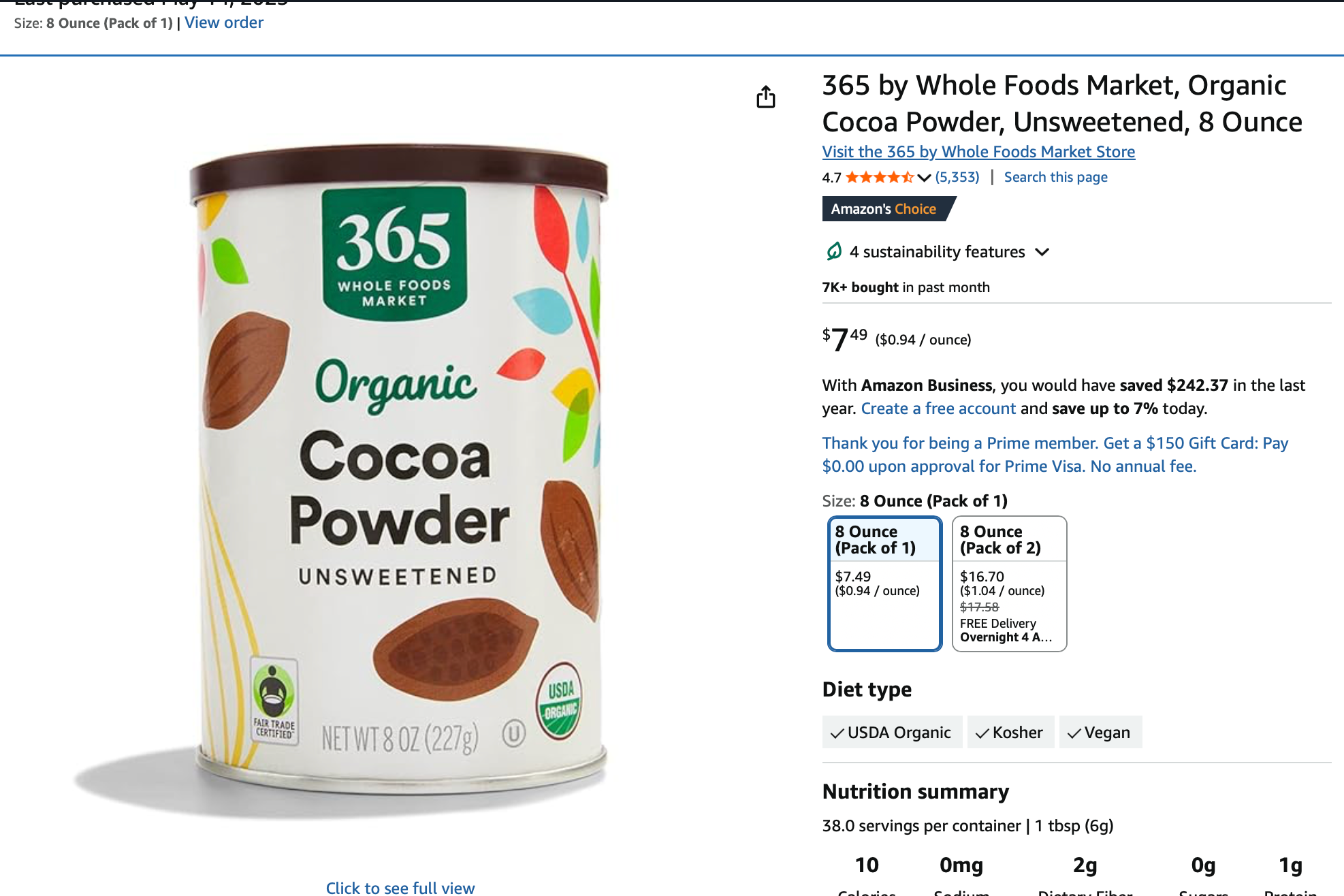
Task: Click Create a free account link
Action: click(938, 409)
